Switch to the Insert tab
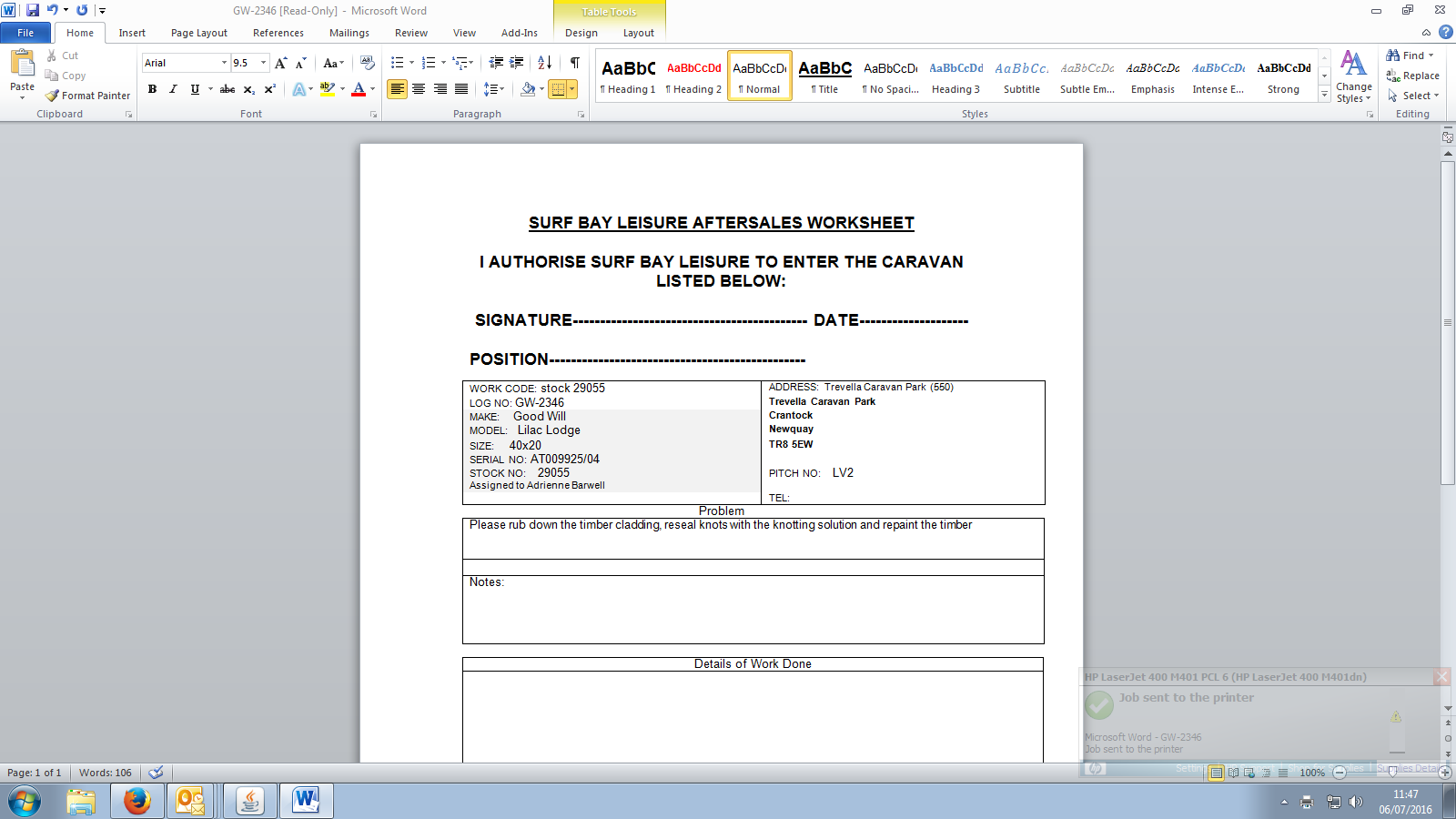Viewport: 1456px width, 819px height. pos(132,33)
